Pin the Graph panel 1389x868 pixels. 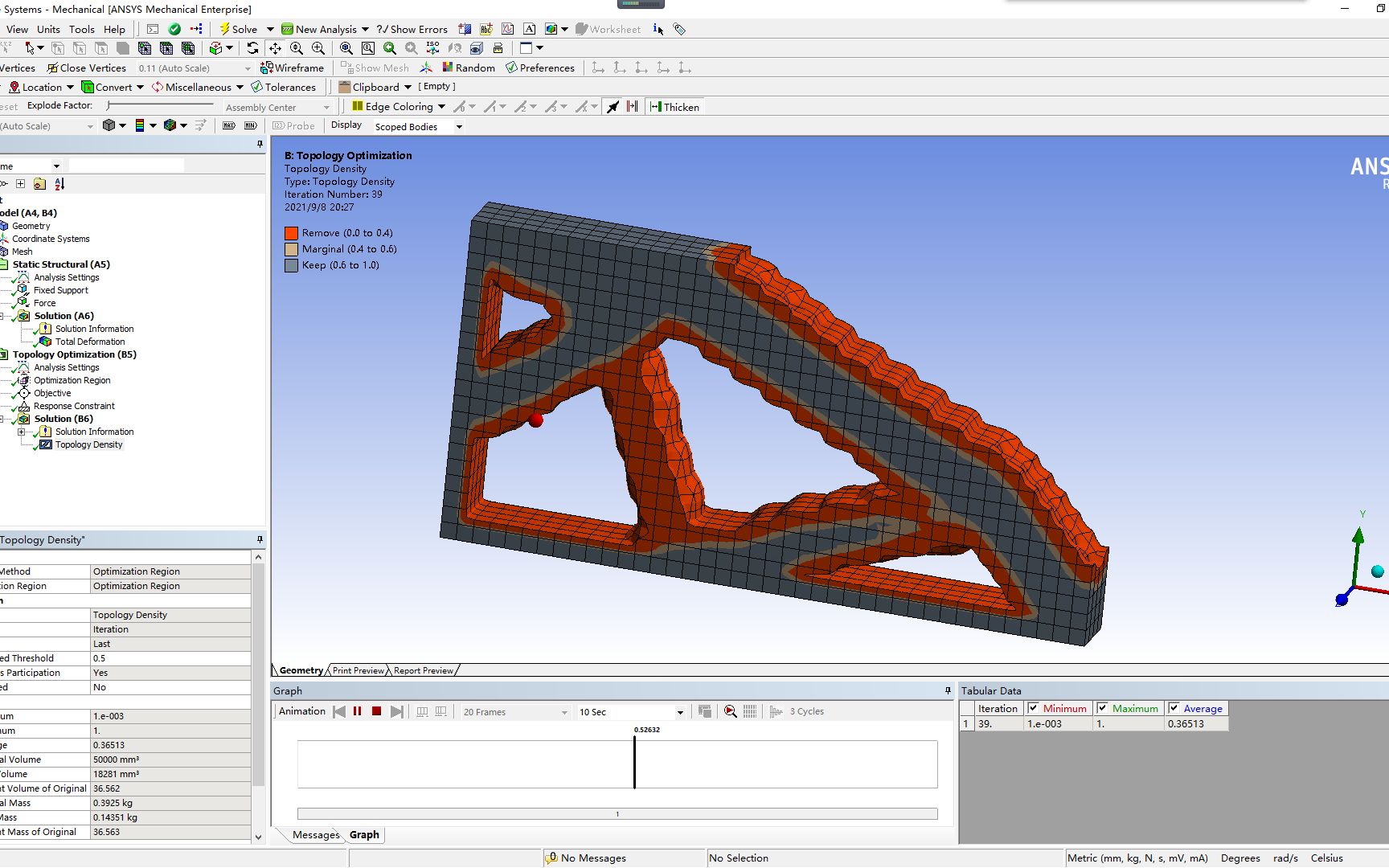click(x=948, y=690)
